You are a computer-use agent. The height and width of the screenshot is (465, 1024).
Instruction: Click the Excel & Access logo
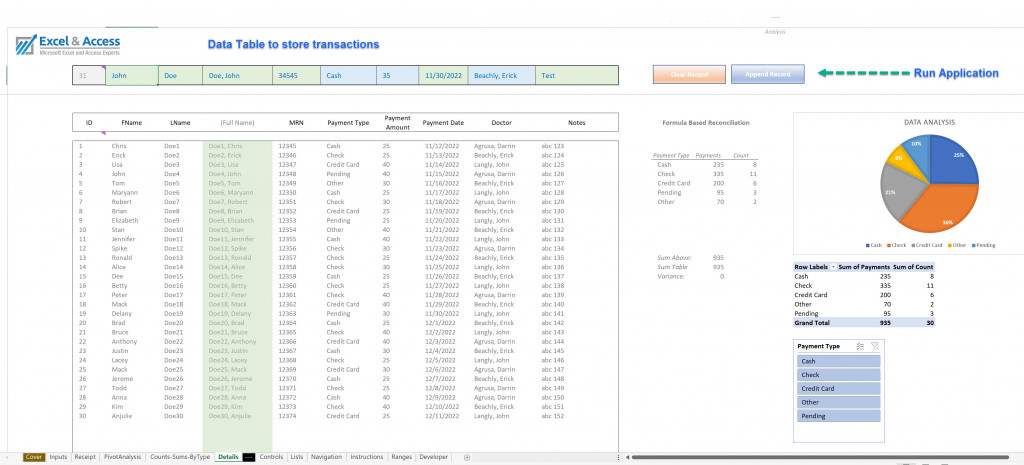pyautogui.click(x=68, y=45)
